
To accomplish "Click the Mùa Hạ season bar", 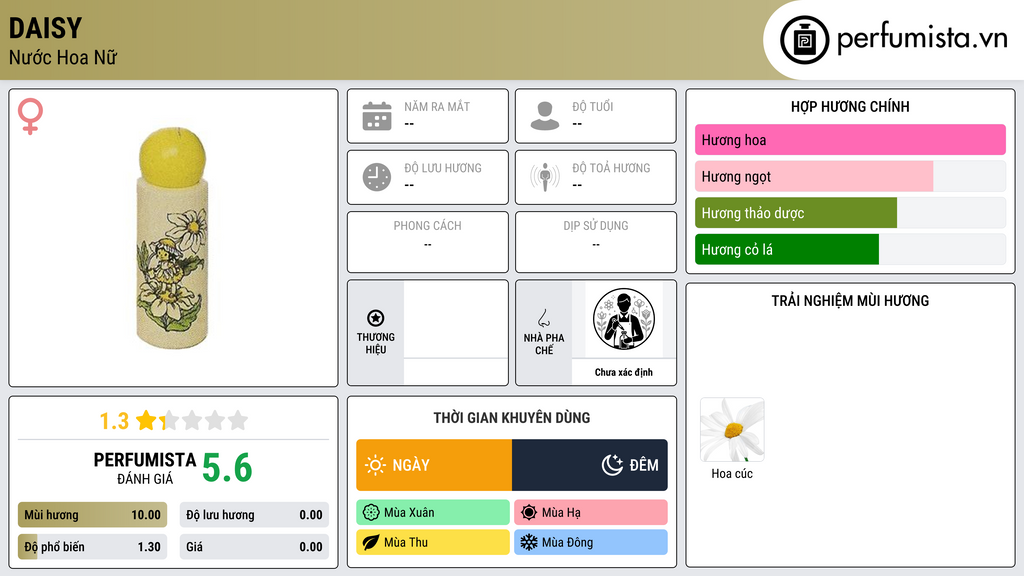I will pos(591,513).
